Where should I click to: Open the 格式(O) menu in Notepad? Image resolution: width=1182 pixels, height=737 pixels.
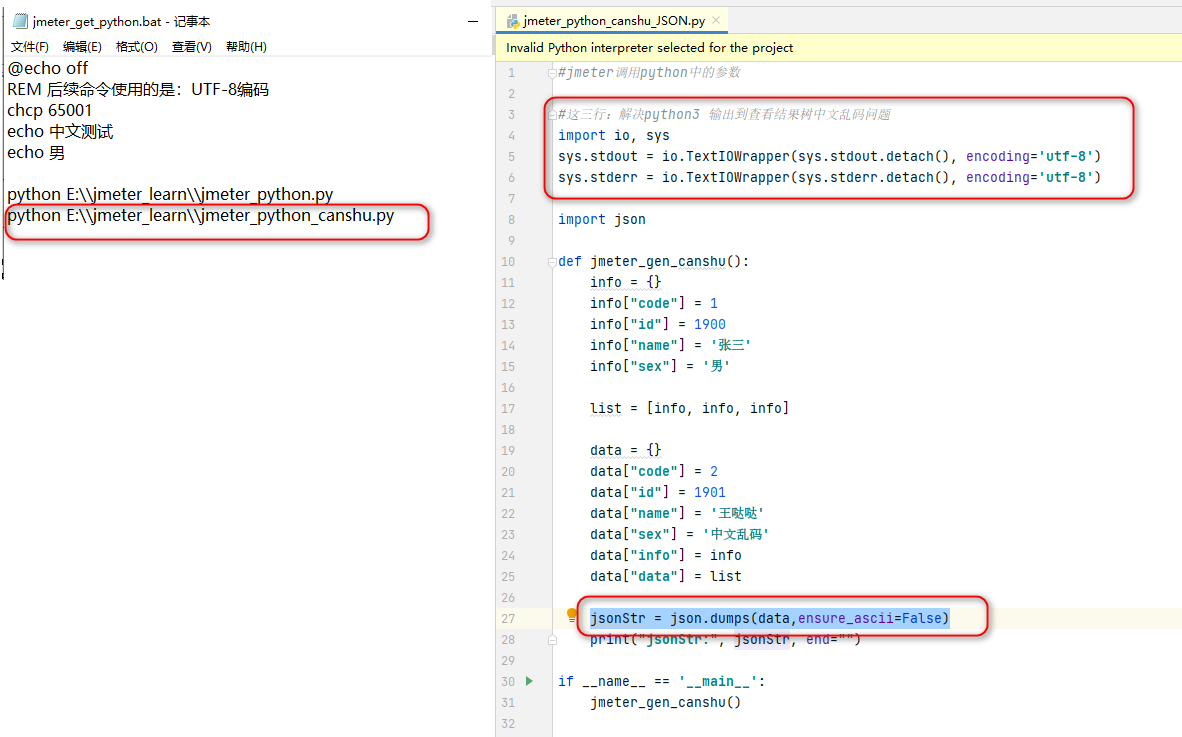click(137, 46)
